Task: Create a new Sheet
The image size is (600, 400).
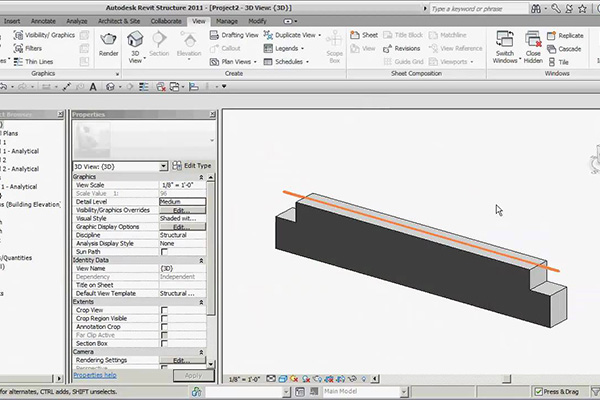Action: 364,35
